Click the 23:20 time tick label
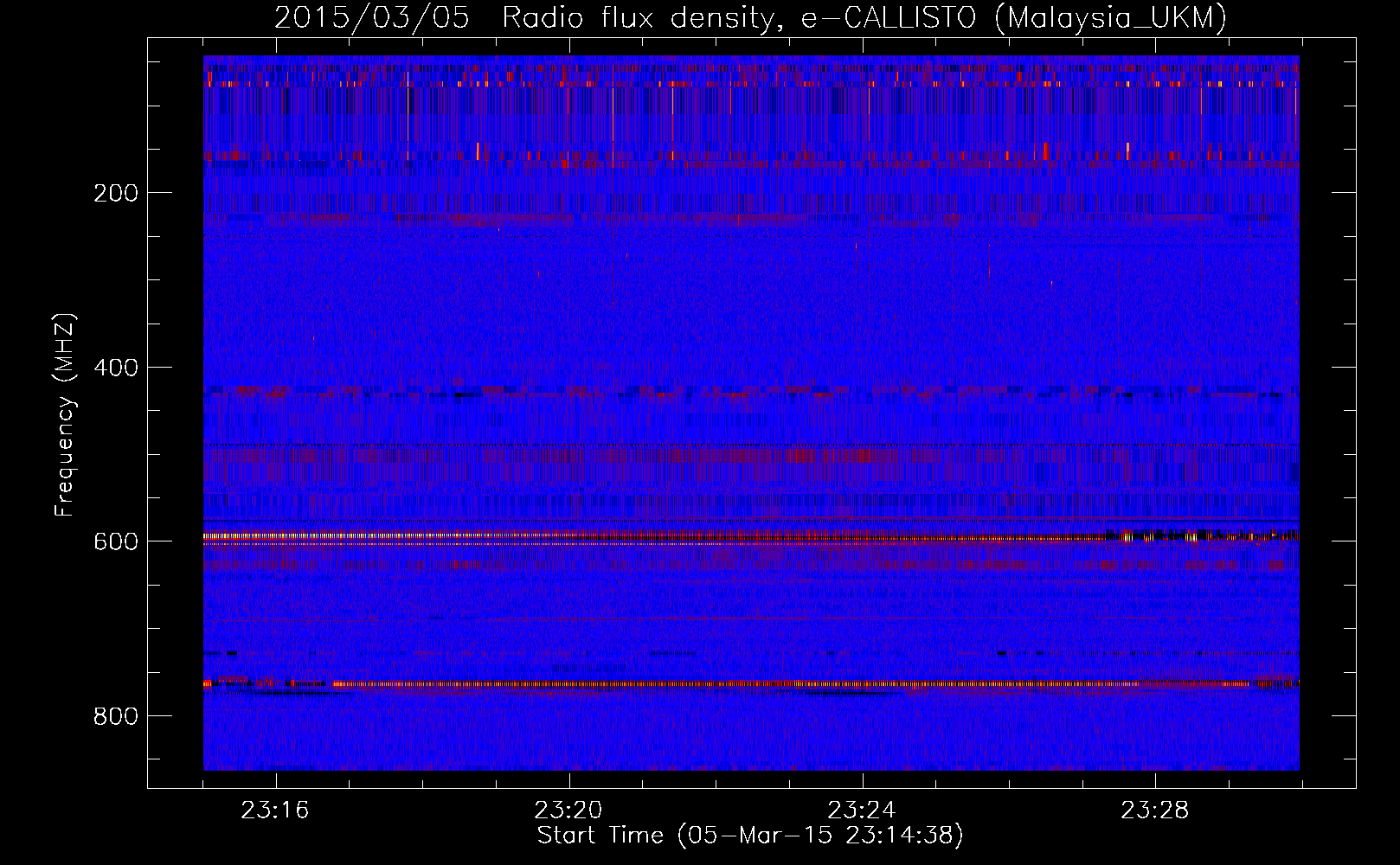Image resolution: width=1400 pixels, height=865 pixels. 568,811
